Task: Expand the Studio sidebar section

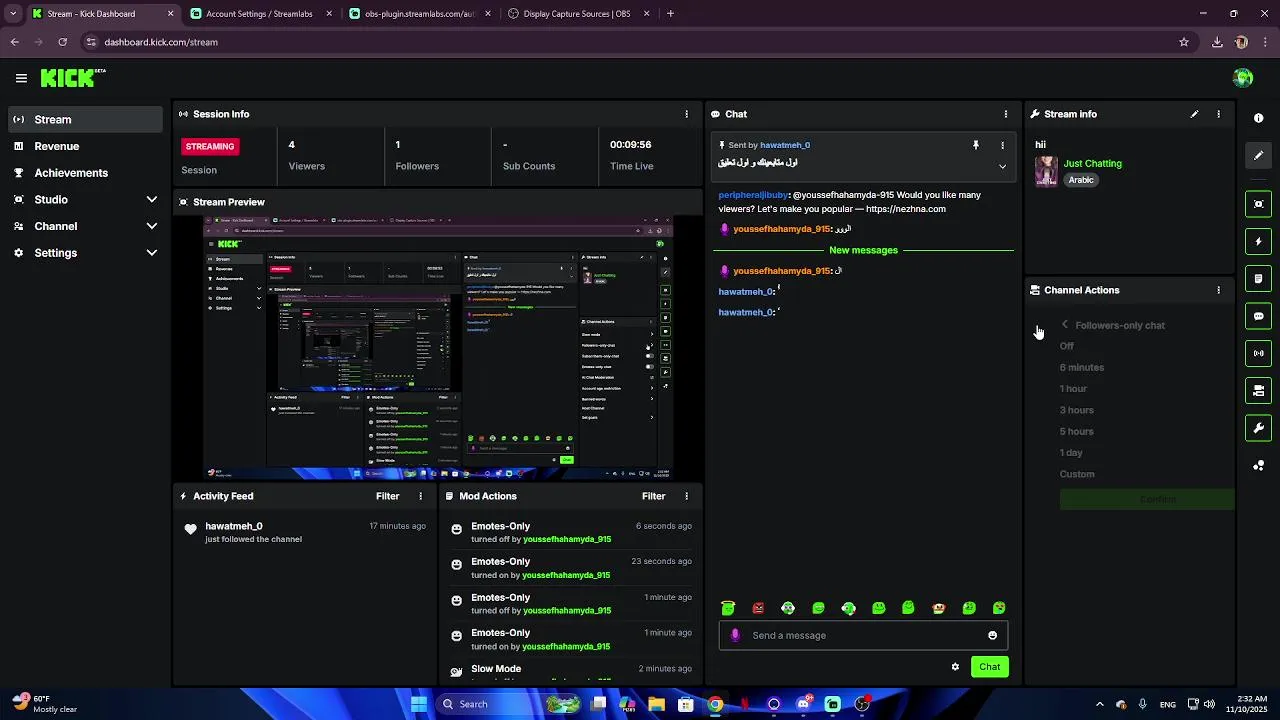Action: [86, 199]
